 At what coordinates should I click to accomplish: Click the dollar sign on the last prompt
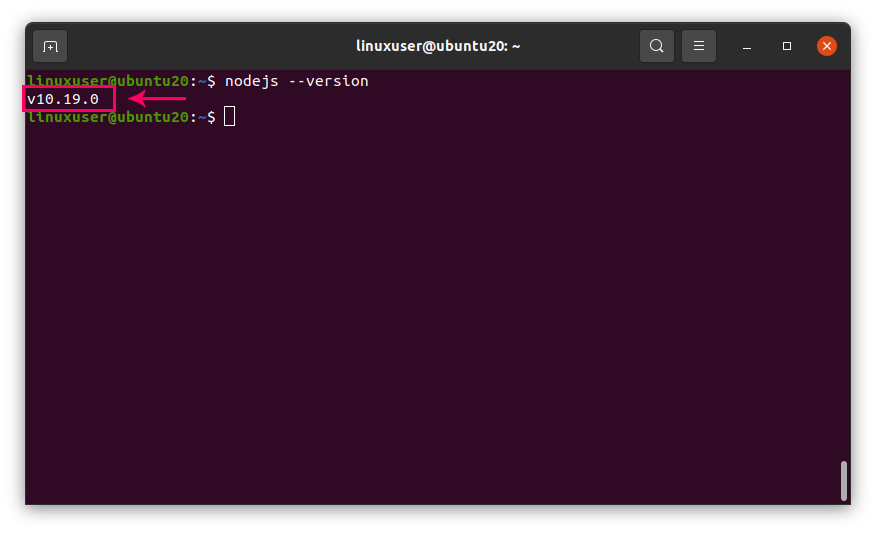(x=211, y=117)
